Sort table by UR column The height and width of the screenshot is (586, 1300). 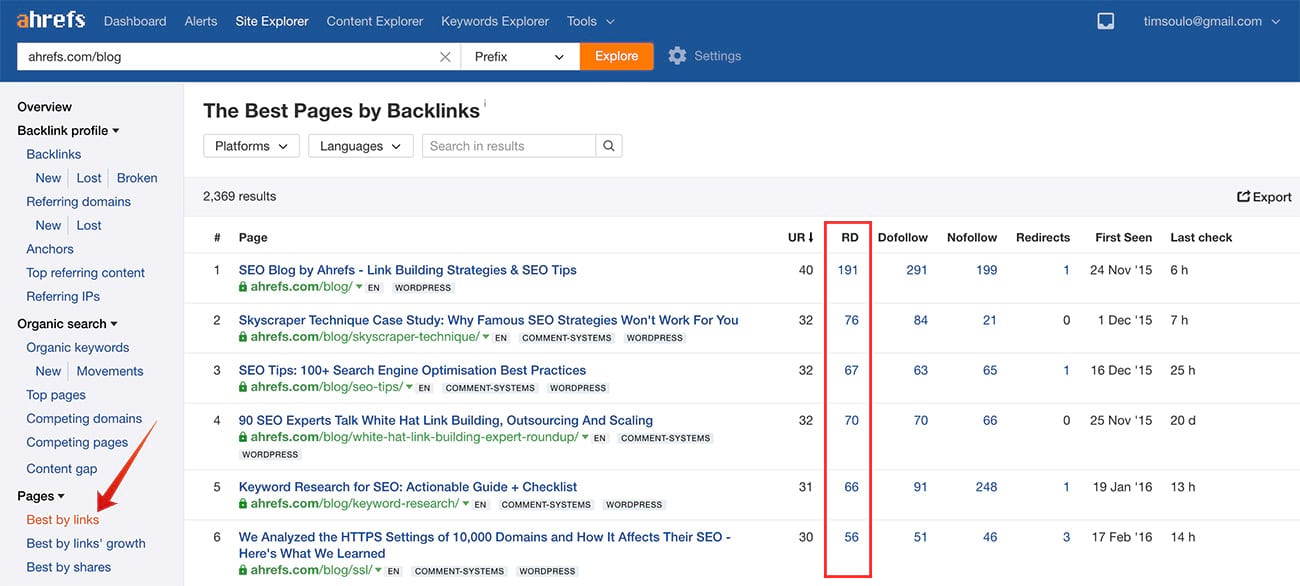[x=800, y=237]
